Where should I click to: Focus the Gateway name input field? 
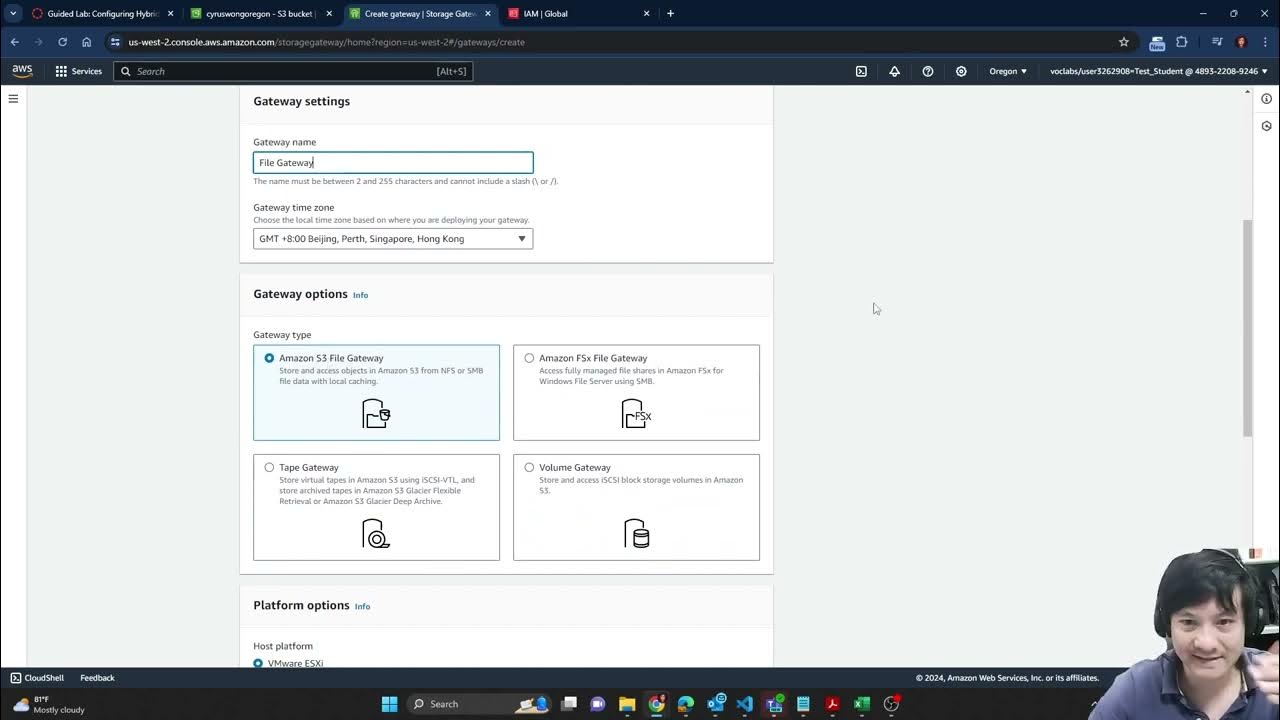pos(393,162)
